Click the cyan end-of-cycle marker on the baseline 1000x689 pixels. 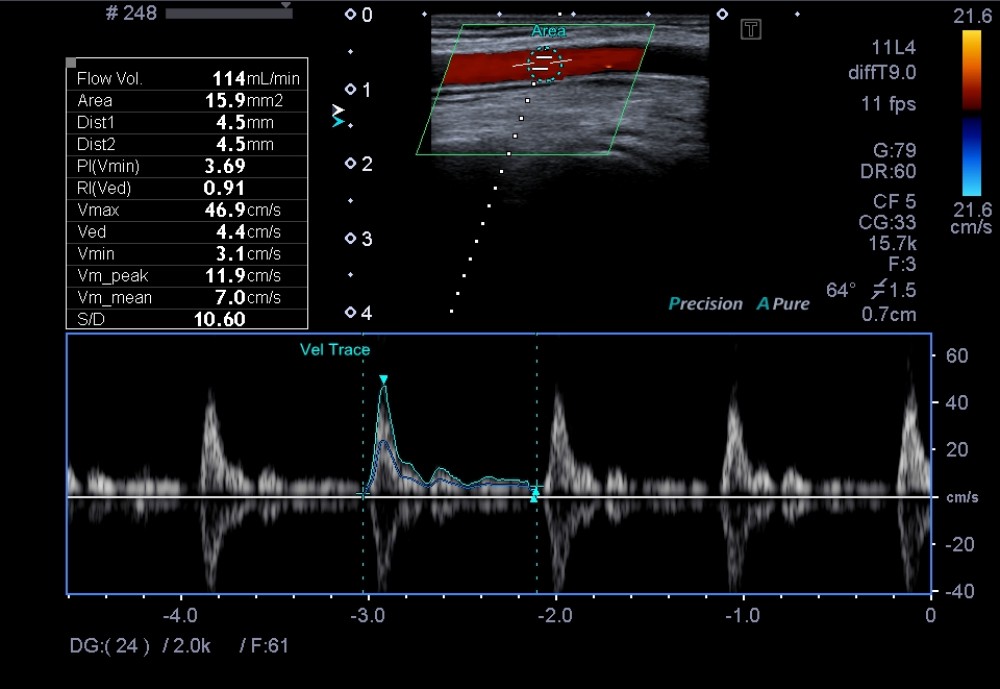[535, 493]
